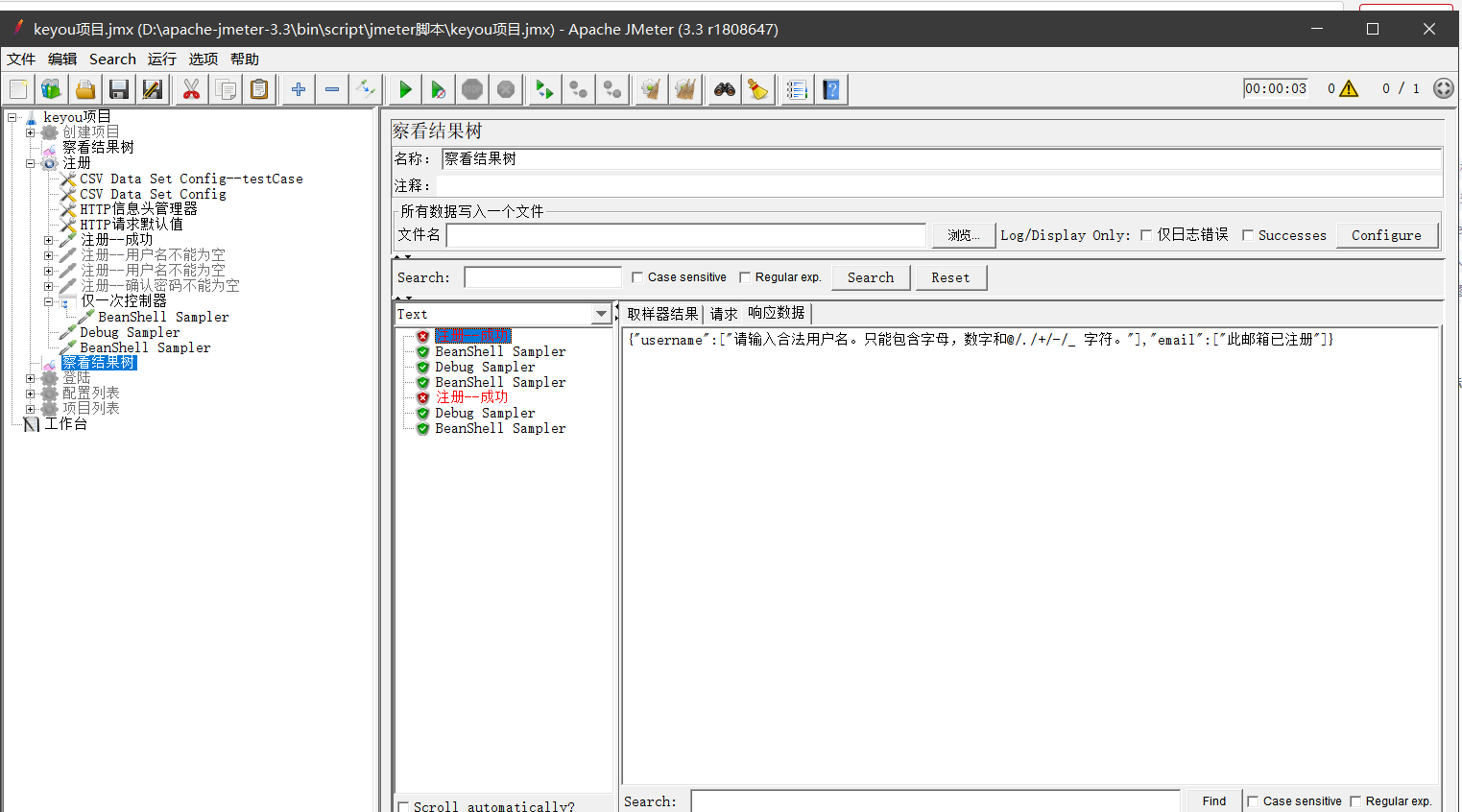The width and height of the screenshot is (1462, 812).
Task: Open the Text display mode dropdown
Action: (600, 314)
